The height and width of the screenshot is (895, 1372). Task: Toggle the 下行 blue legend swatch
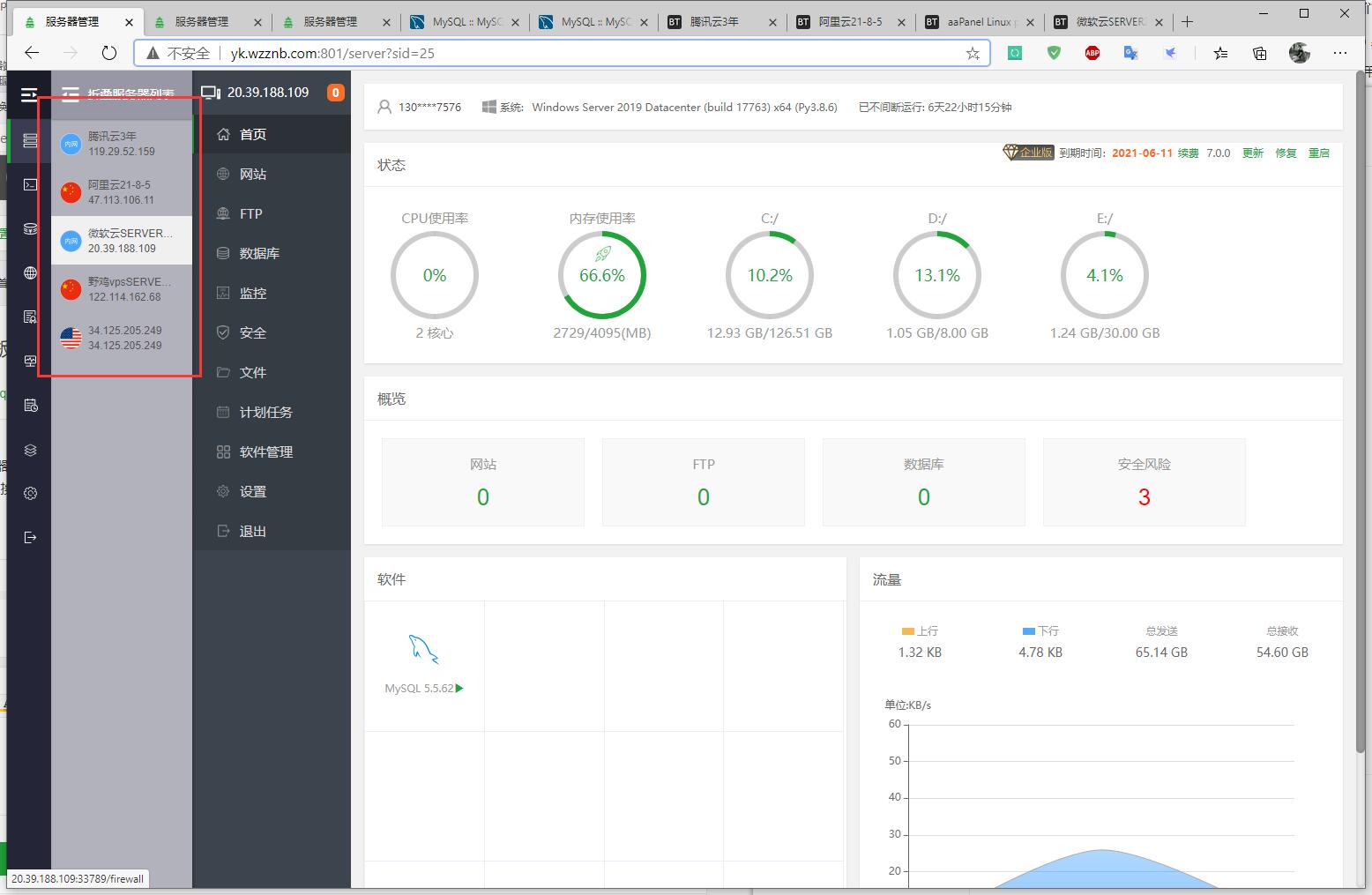[x=1028, y=631]
